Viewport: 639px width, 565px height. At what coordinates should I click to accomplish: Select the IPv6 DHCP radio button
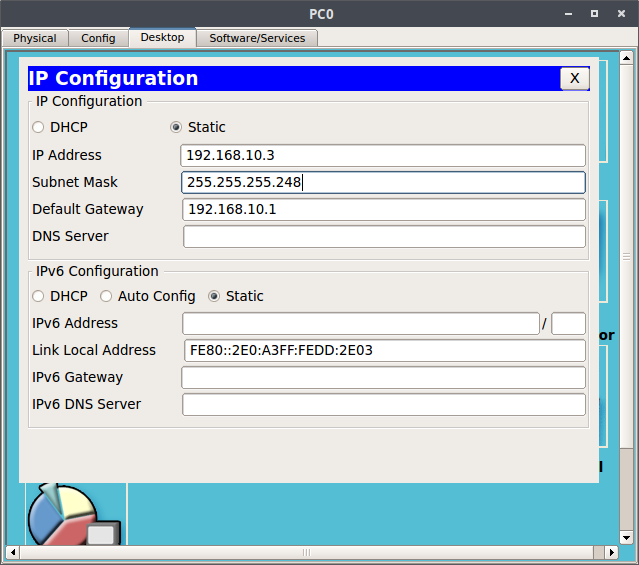click(38, 296)
